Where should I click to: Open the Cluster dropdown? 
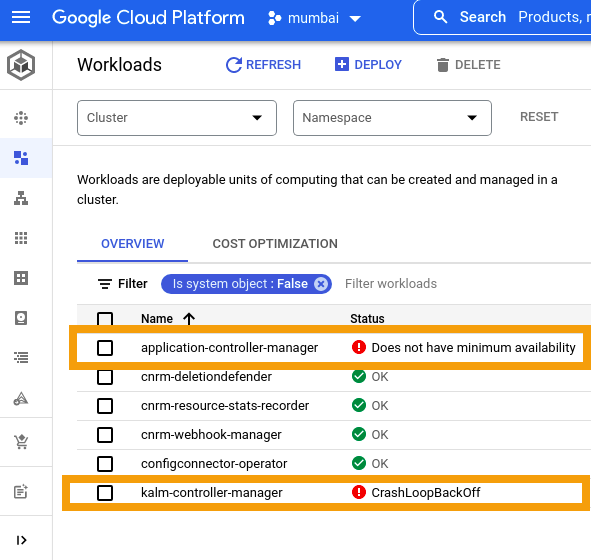click(177, 118)
